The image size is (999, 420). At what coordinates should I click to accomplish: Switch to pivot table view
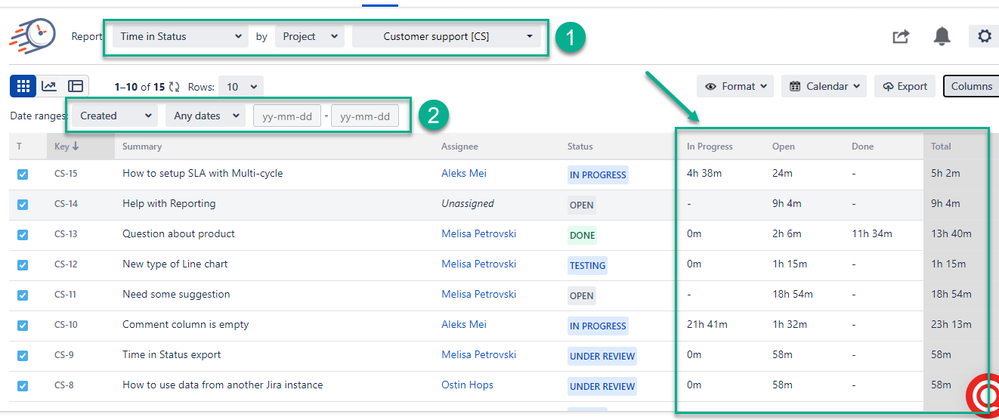[75, 86]
